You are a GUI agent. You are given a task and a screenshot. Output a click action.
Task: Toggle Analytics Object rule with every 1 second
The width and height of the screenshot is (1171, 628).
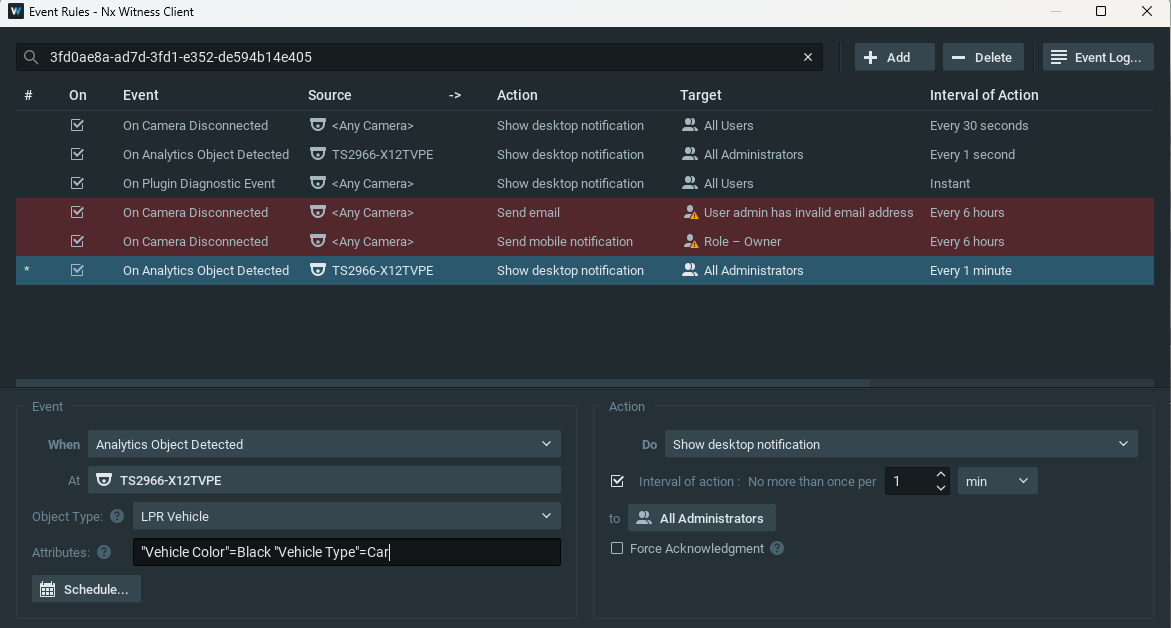click(77, 155)
